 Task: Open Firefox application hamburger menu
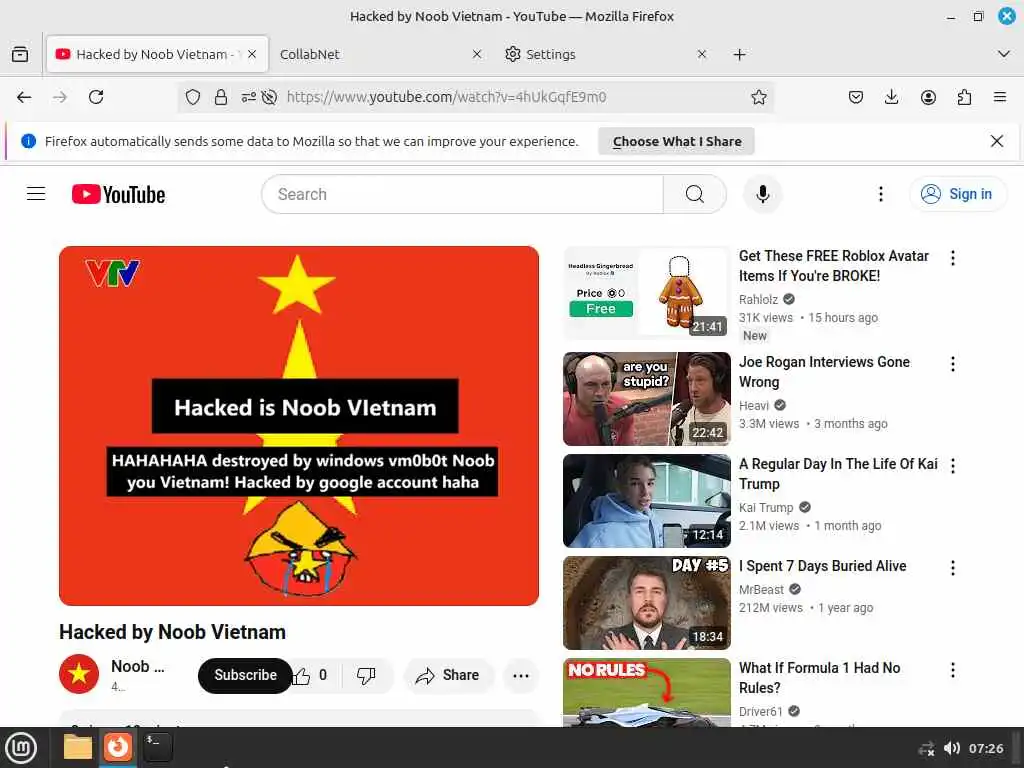(x=1000, y=97)
